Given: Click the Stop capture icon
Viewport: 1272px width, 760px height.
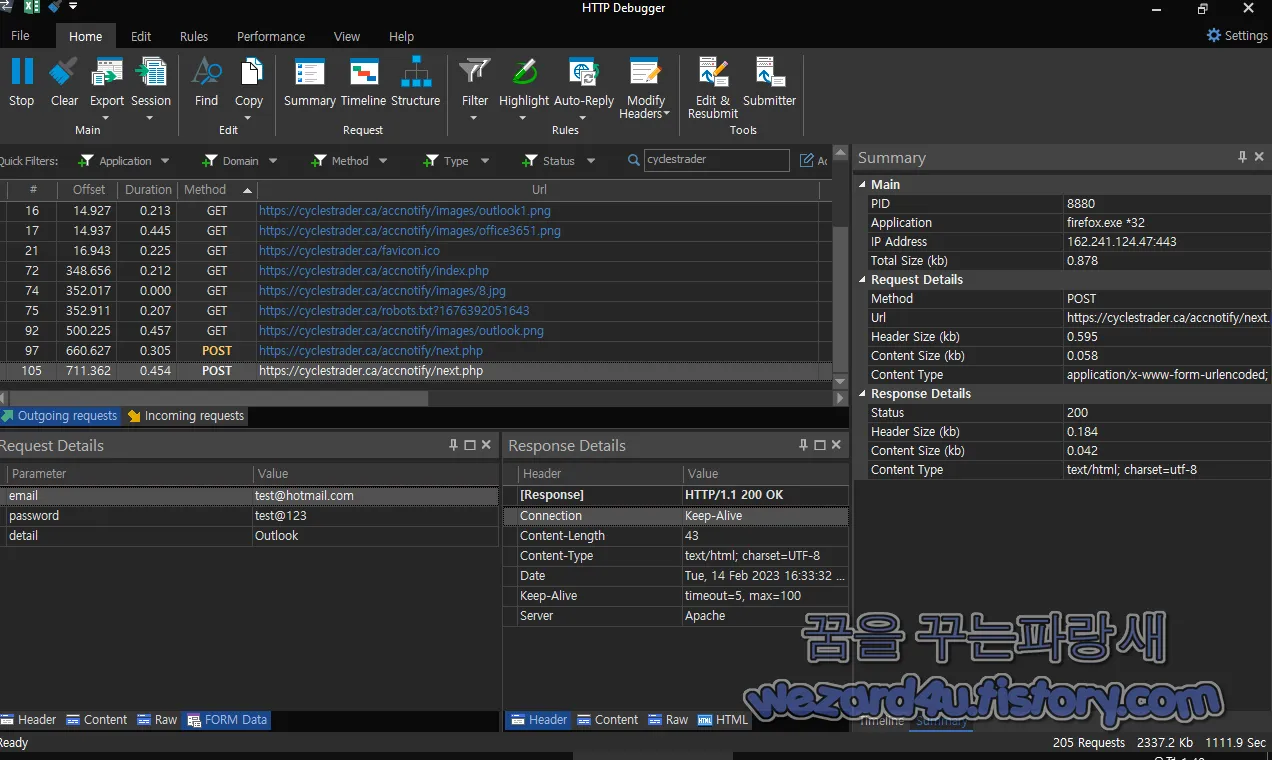Looking at the screenshot, I should (22, 73).
